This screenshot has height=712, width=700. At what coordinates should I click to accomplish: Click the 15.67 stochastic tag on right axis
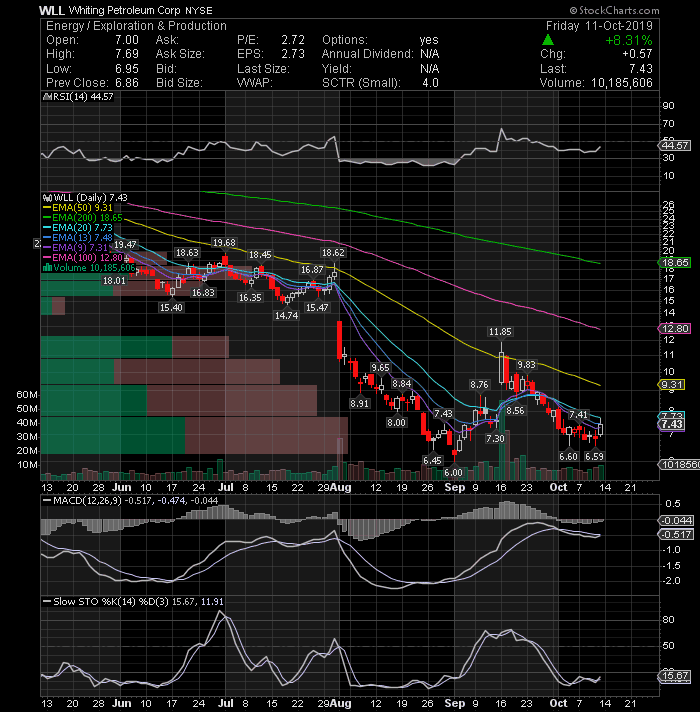(x=675, y=676)
